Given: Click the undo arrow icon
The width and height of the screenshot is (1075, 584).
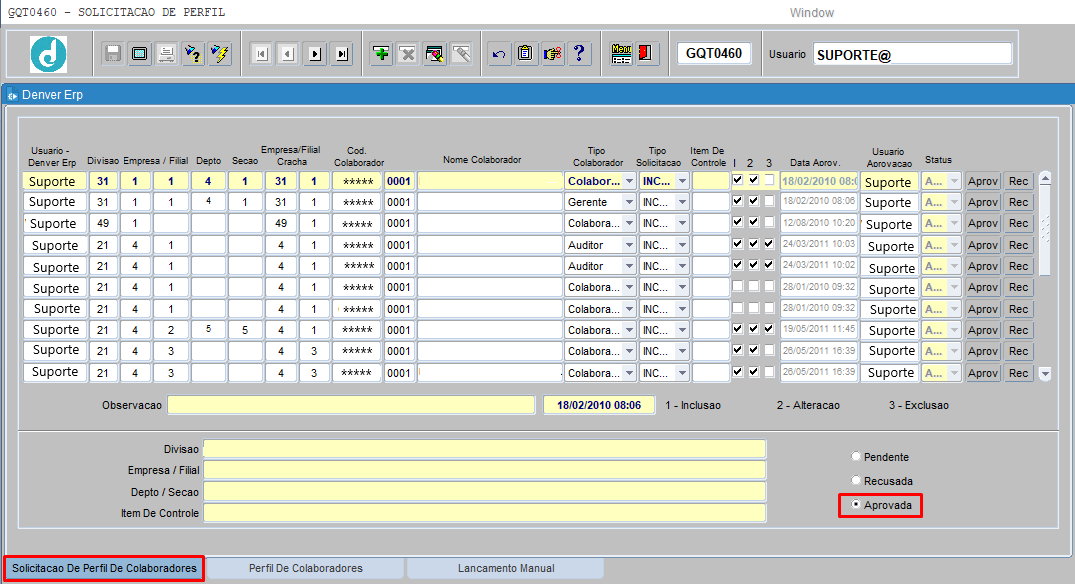Looking at the screenshot, I should (x=499, y=53).
